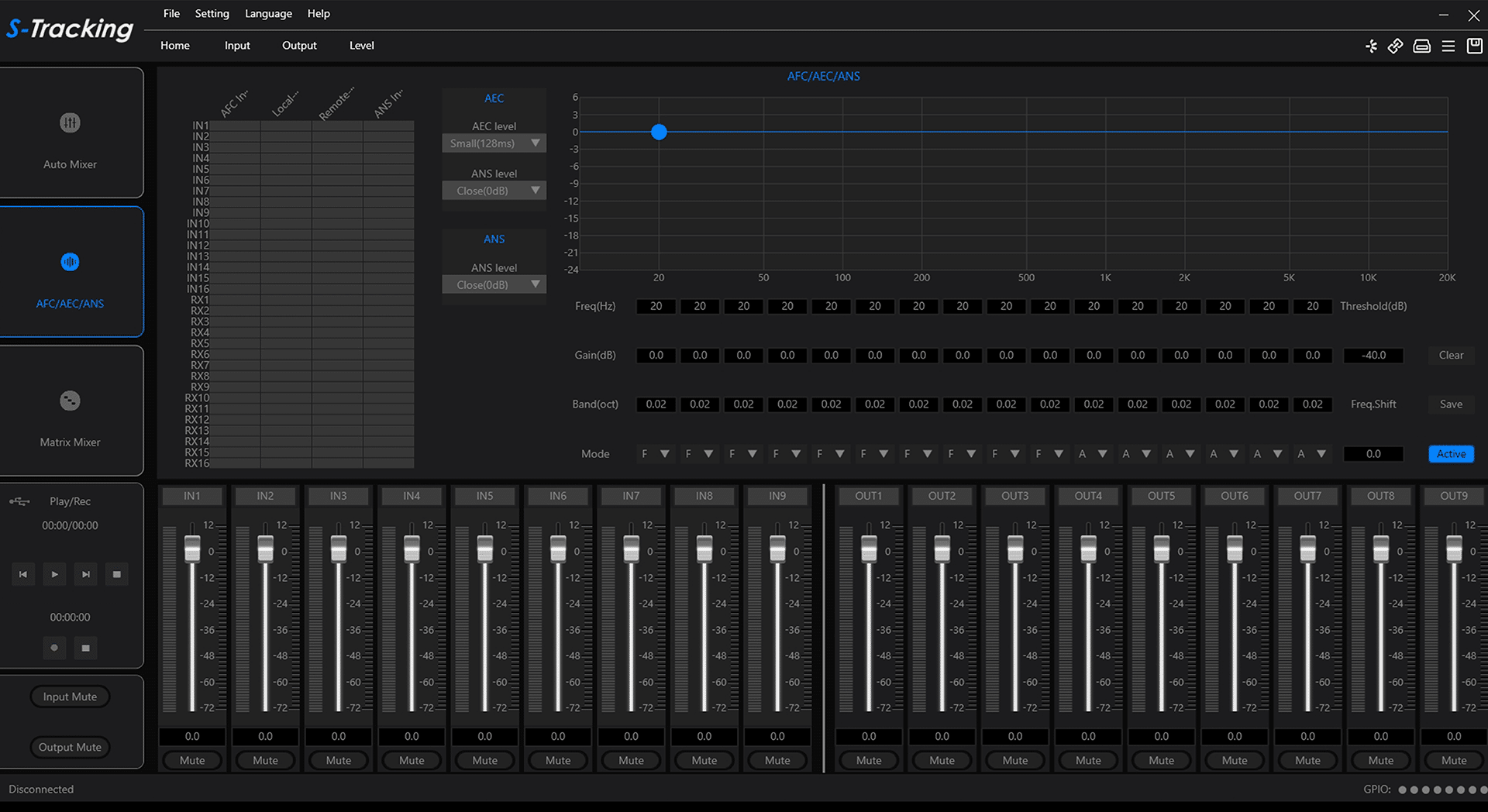Click the IN5 fader handle
This screenshot has height=812, width=1488.
tap(485, 549)
